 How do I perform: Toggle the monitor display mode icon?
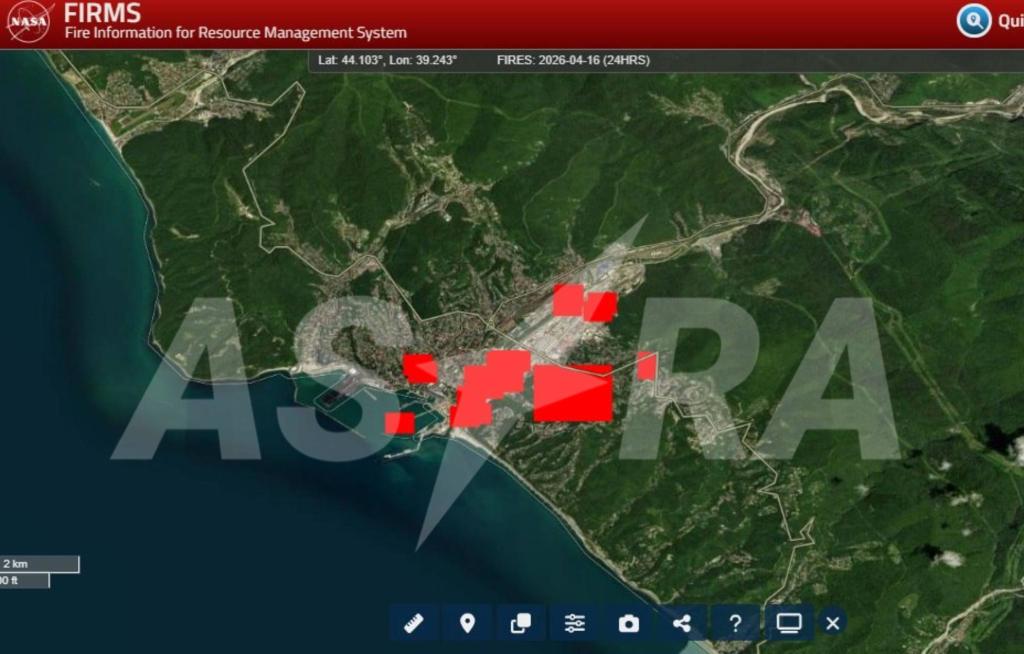[788, 623]
